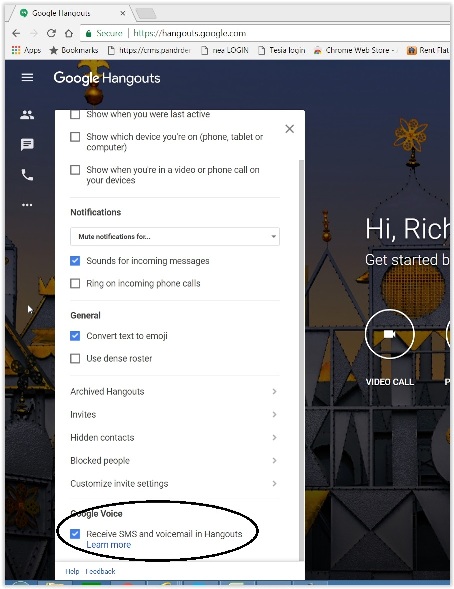
Task: Open the Tesia login bookmark
Action: pos(281,50)
